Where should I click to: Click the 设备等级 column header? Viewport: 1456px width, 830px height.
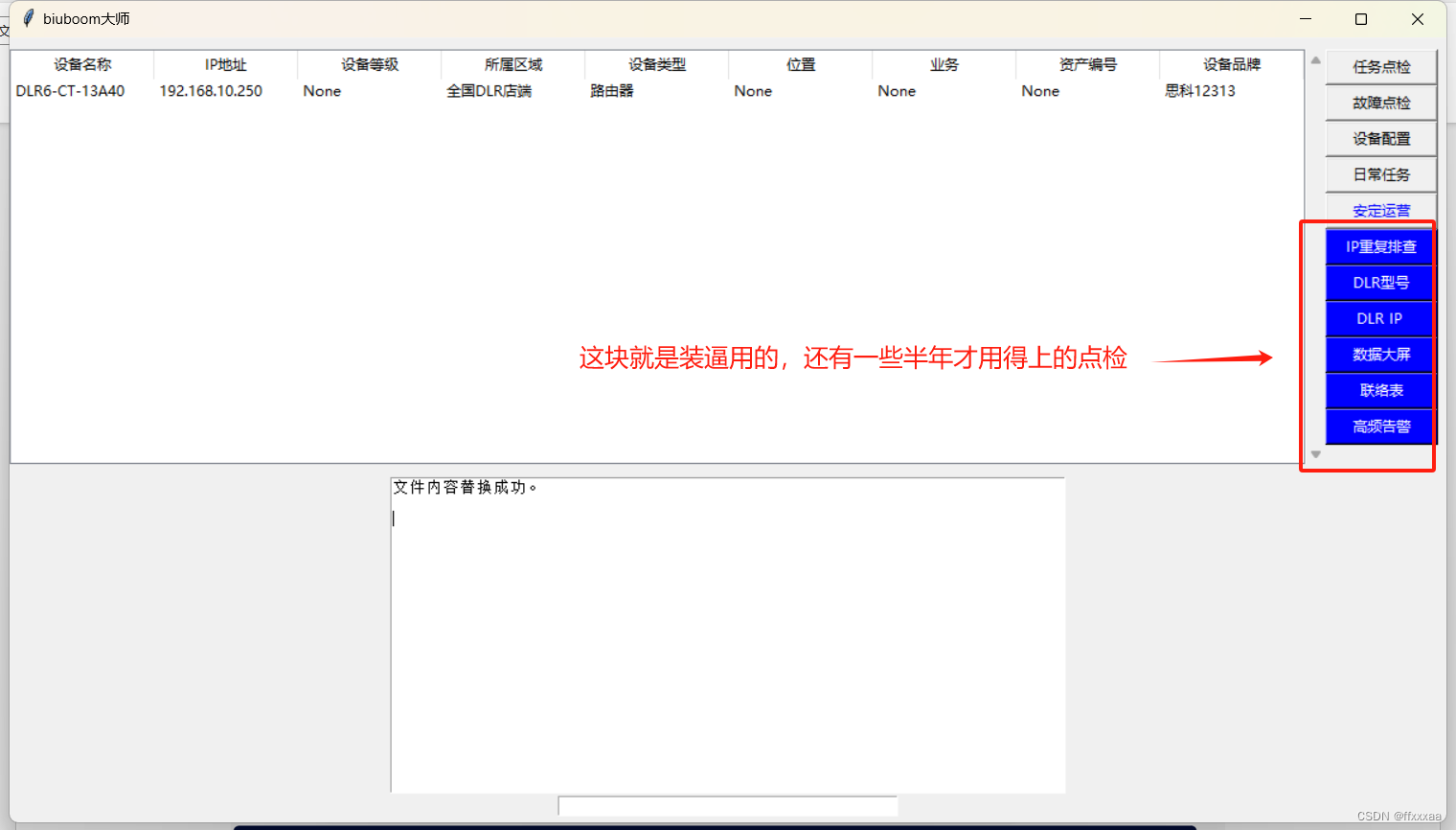[370, 64]
